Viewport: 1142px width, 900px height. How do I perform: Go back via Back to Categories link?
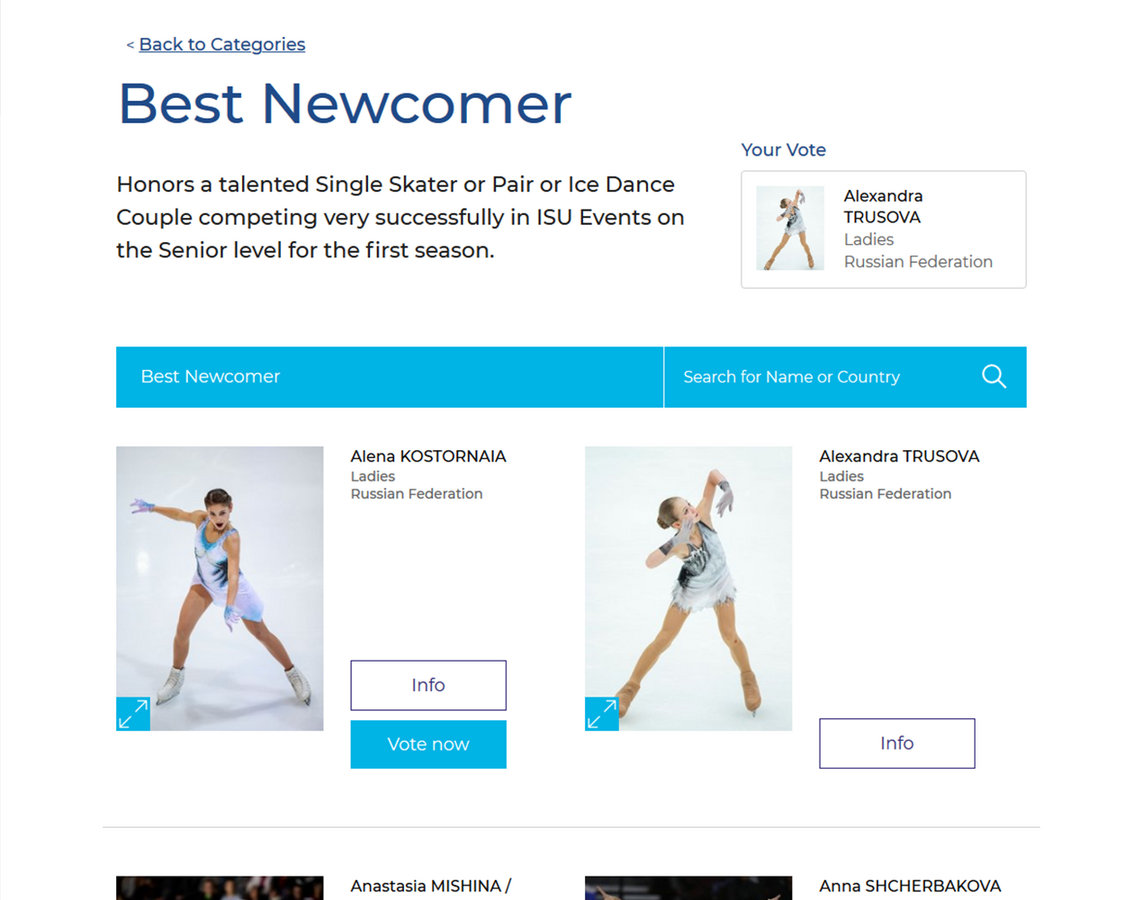point(221,44)
